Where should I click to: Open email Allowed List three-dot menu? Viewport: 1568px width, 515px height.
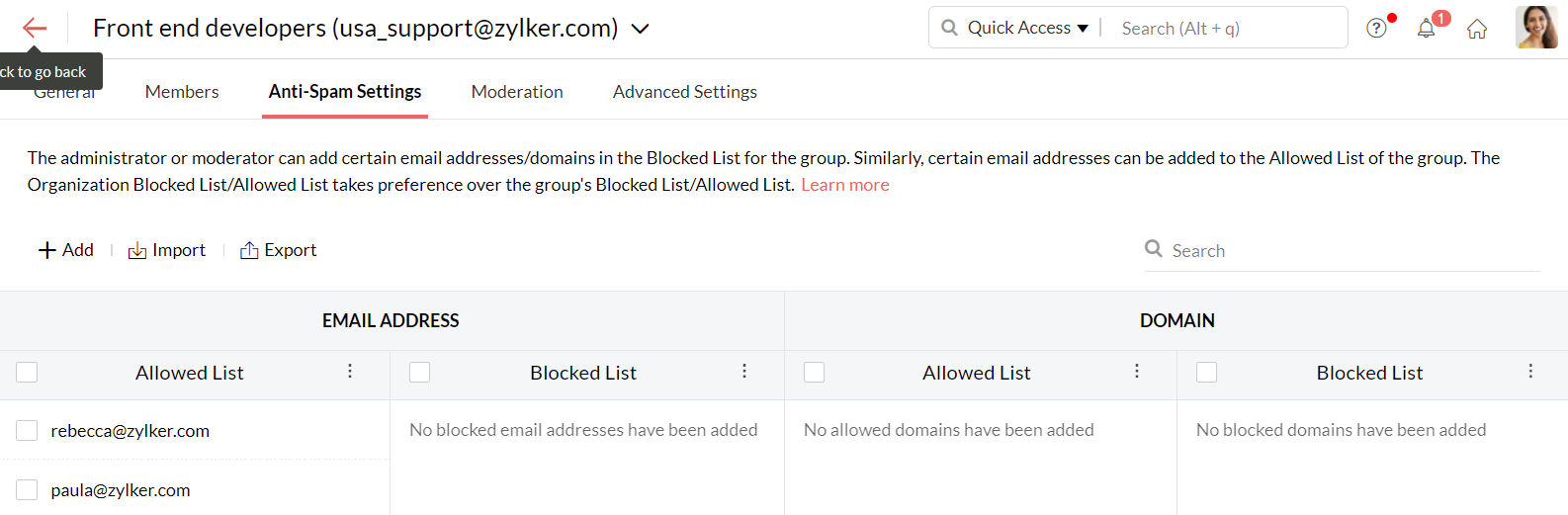pos(350,371)
